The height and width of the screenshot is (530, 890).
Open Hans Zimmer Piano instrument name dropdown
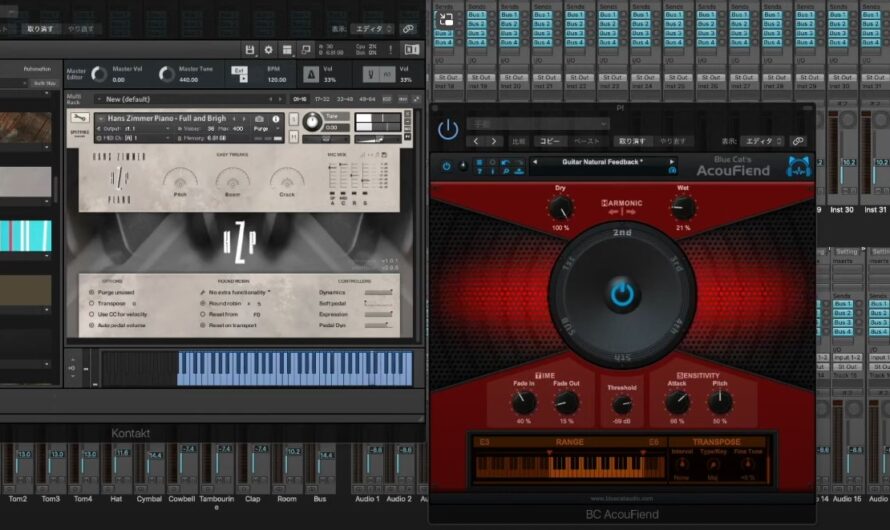(x=165, y=119)
